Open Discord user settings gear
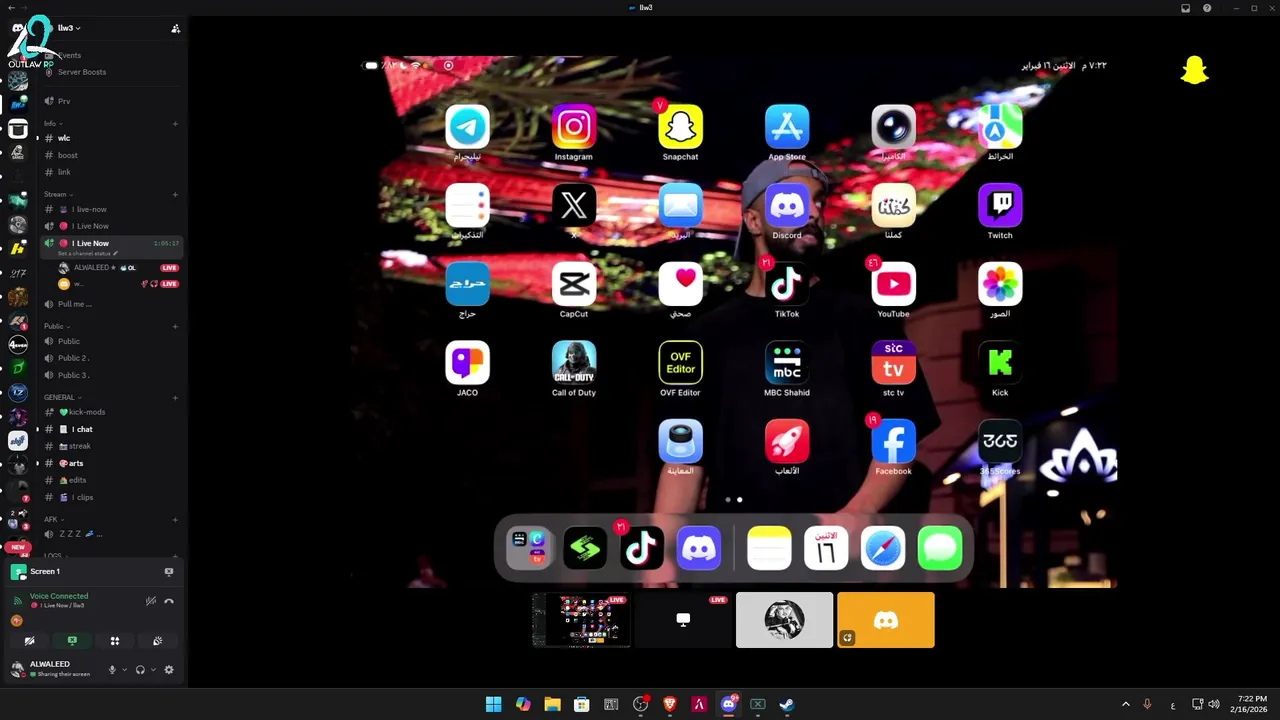This screenshot has width=1280, height=720. 169,670
